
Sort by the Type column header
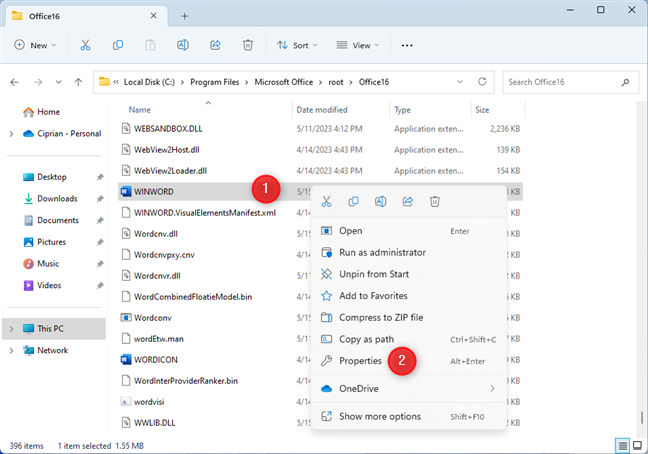(402, 110)
